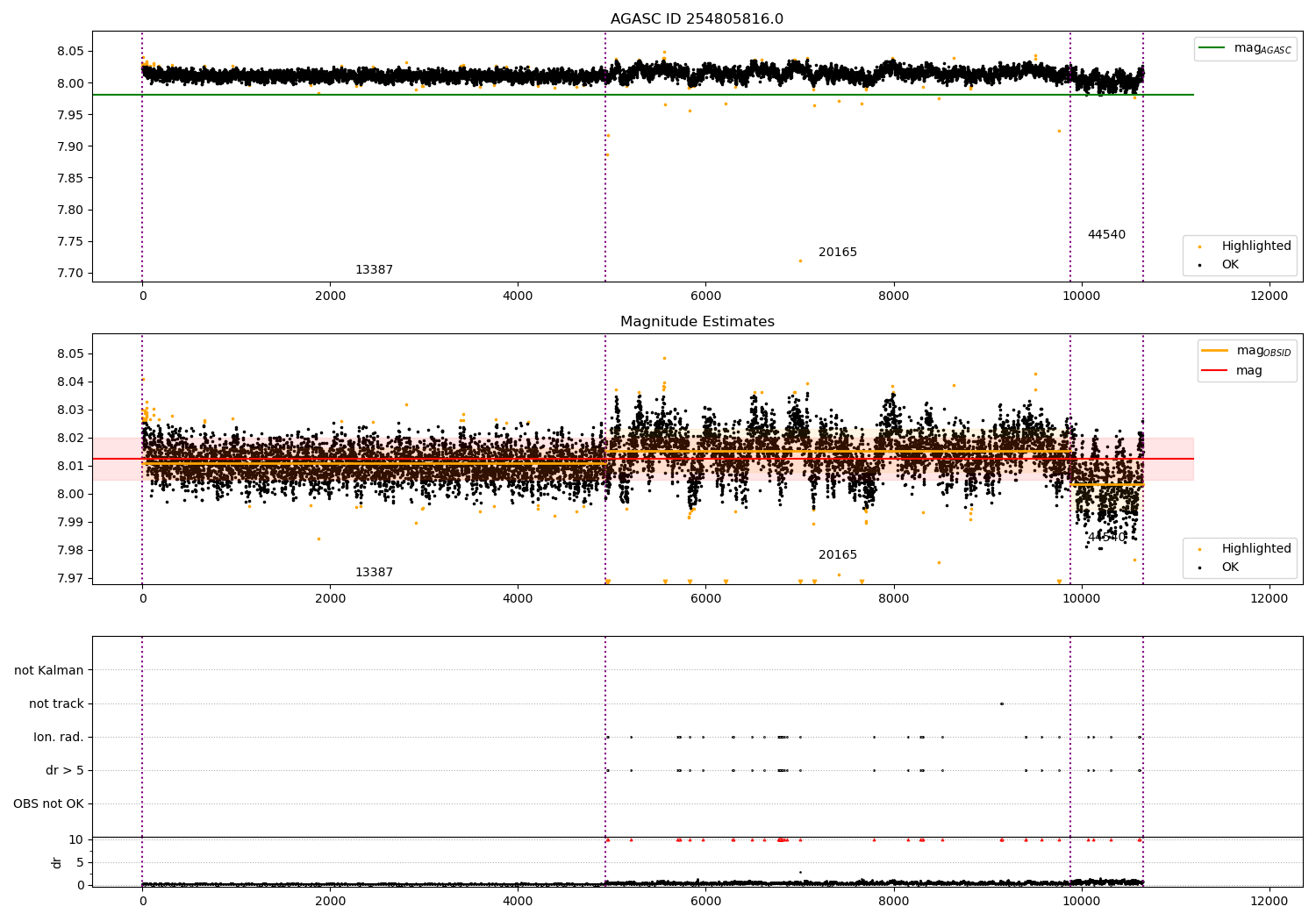Click the '8.04' y-axis tick in middle plot
Viewport: 1316px width, 921px height.
click(70, 382)
